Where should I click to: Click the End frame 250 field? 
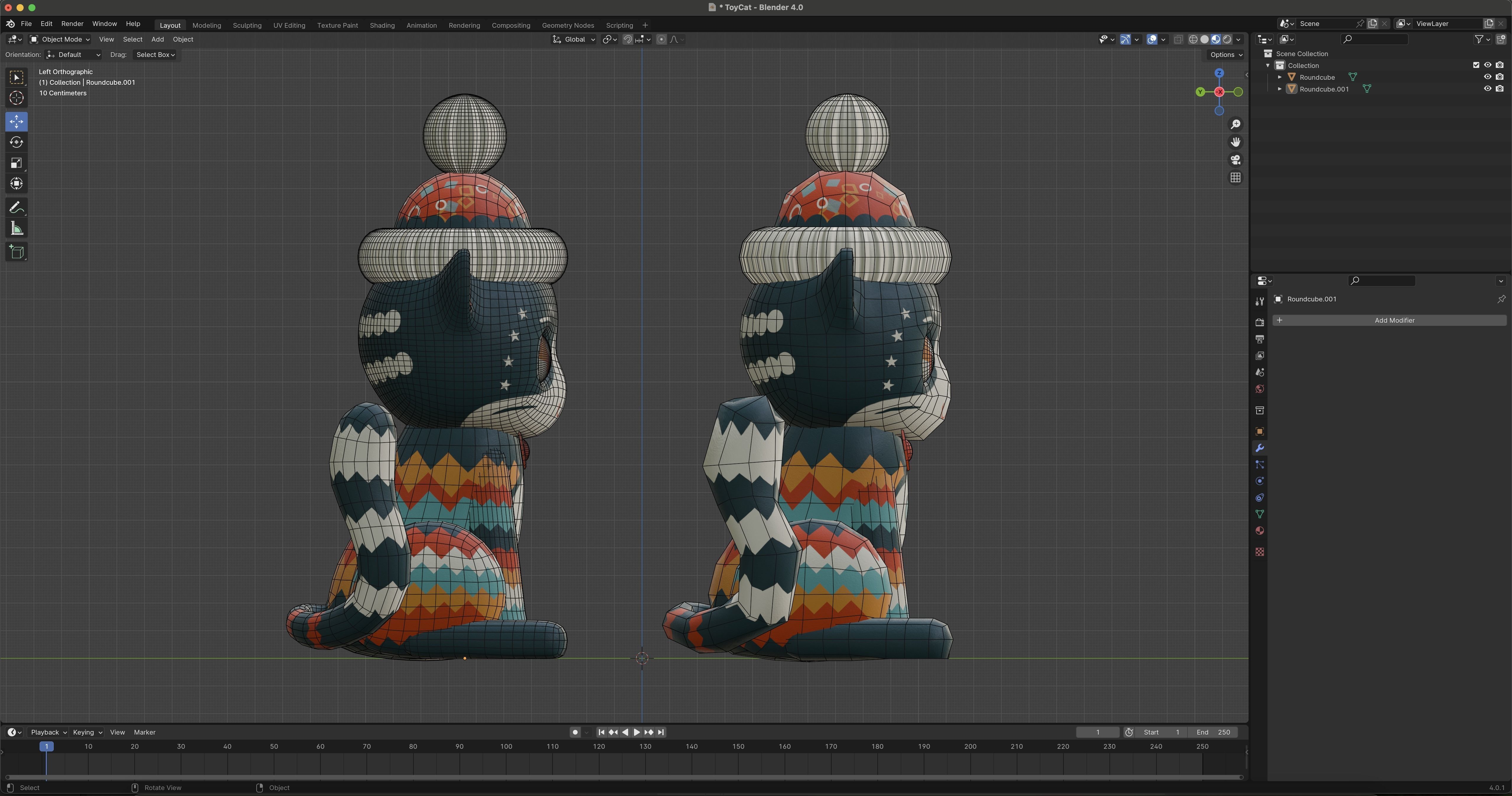pos(1213,732)
